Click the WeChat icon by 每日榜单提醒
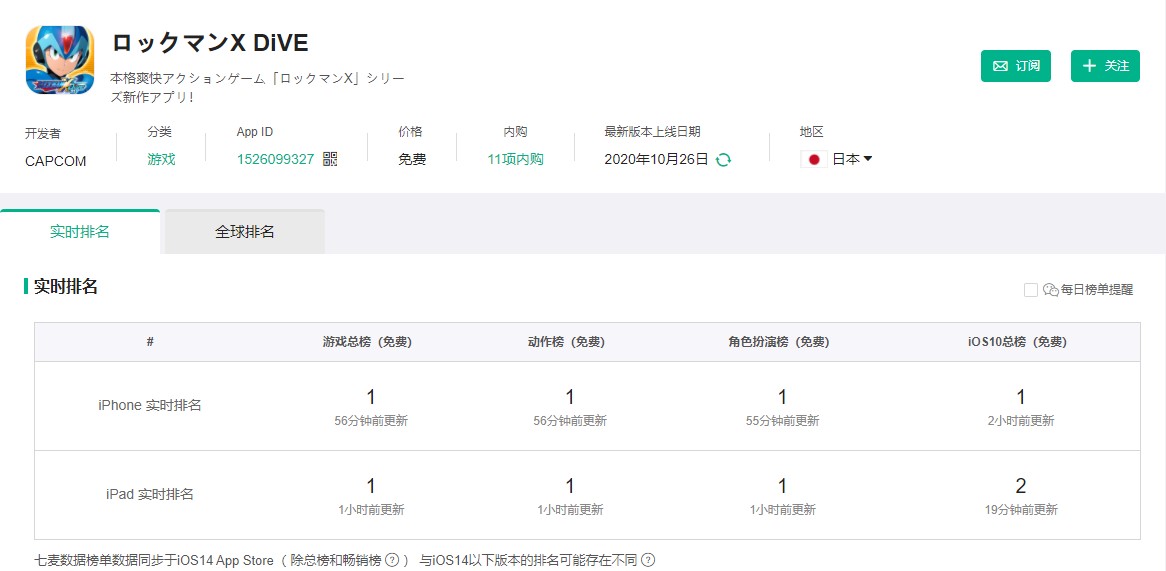 coord(1051,290)
